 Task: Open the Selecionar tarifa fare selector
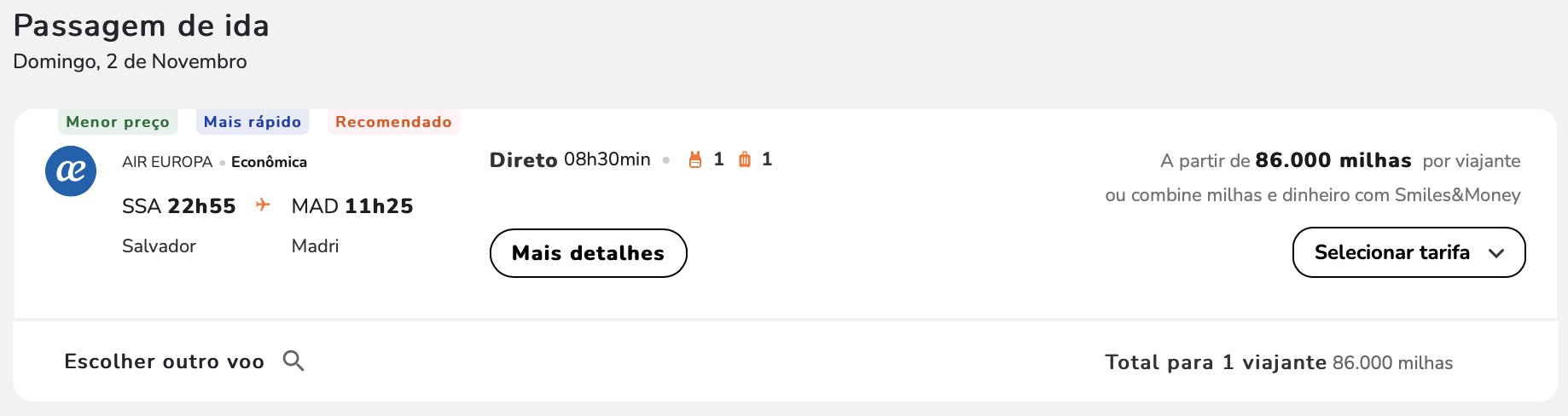pos(1408,252)
